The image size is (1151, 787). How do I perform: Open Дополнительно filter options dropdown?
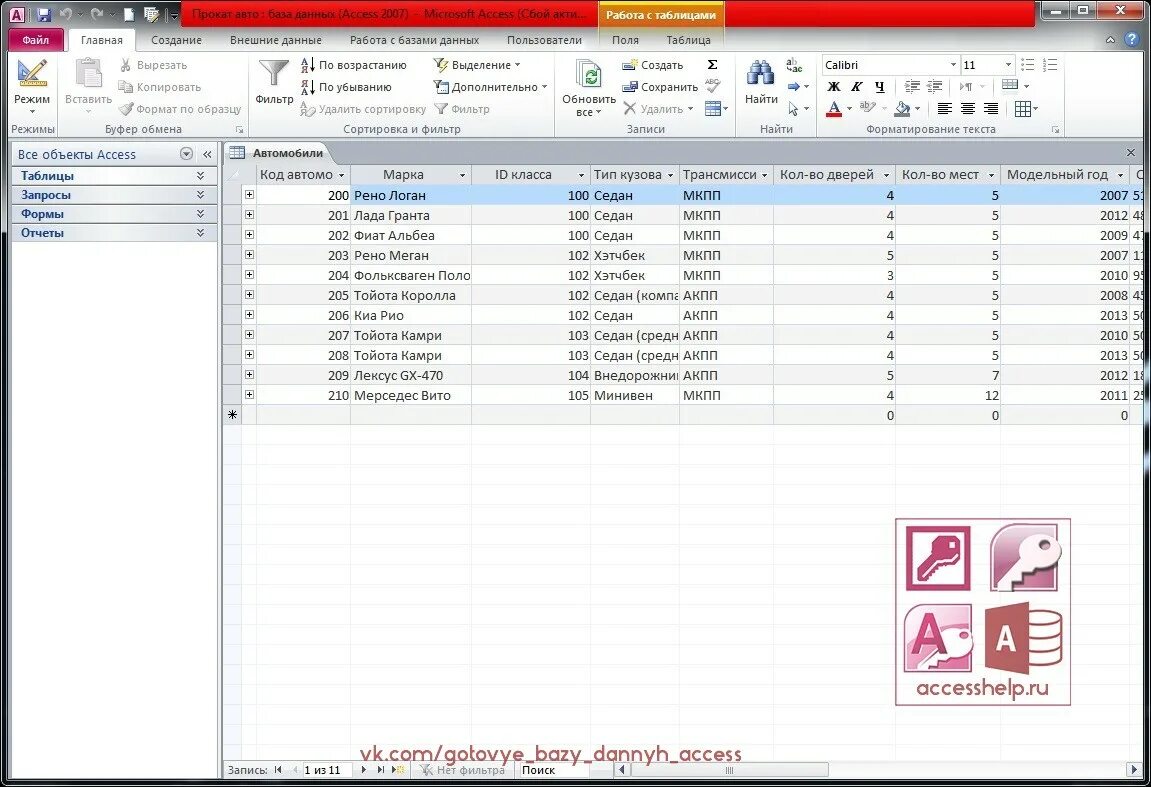[x=491, y=87]
